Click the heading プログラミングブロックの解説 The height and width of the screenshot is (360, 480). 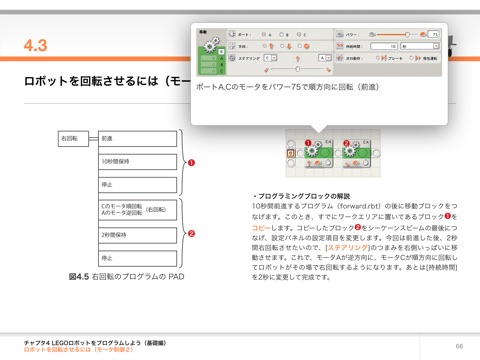(304, 196)
